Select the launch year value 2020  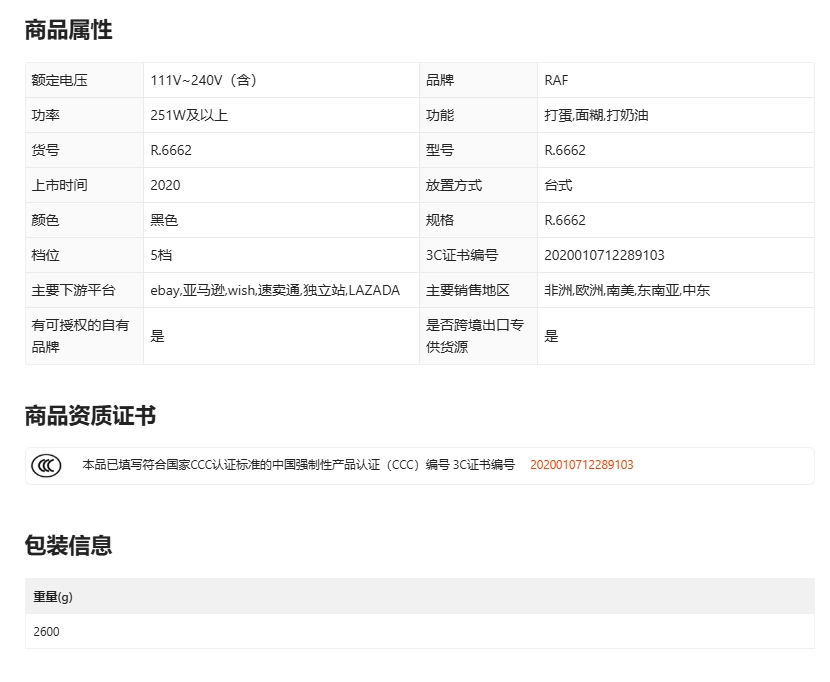point(165,185)
